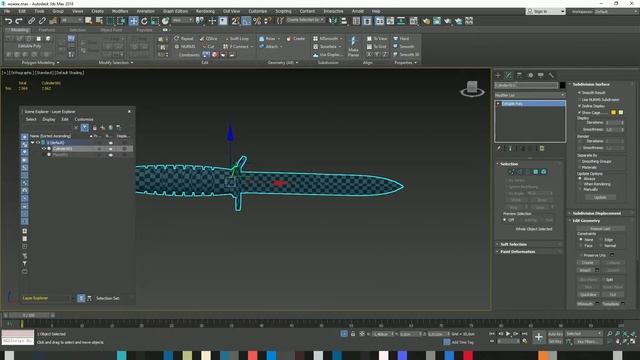The width and height of the screenshot is (640, 360).
Task: Toggle Show Cage checkbox
Action: click(580, 112)
